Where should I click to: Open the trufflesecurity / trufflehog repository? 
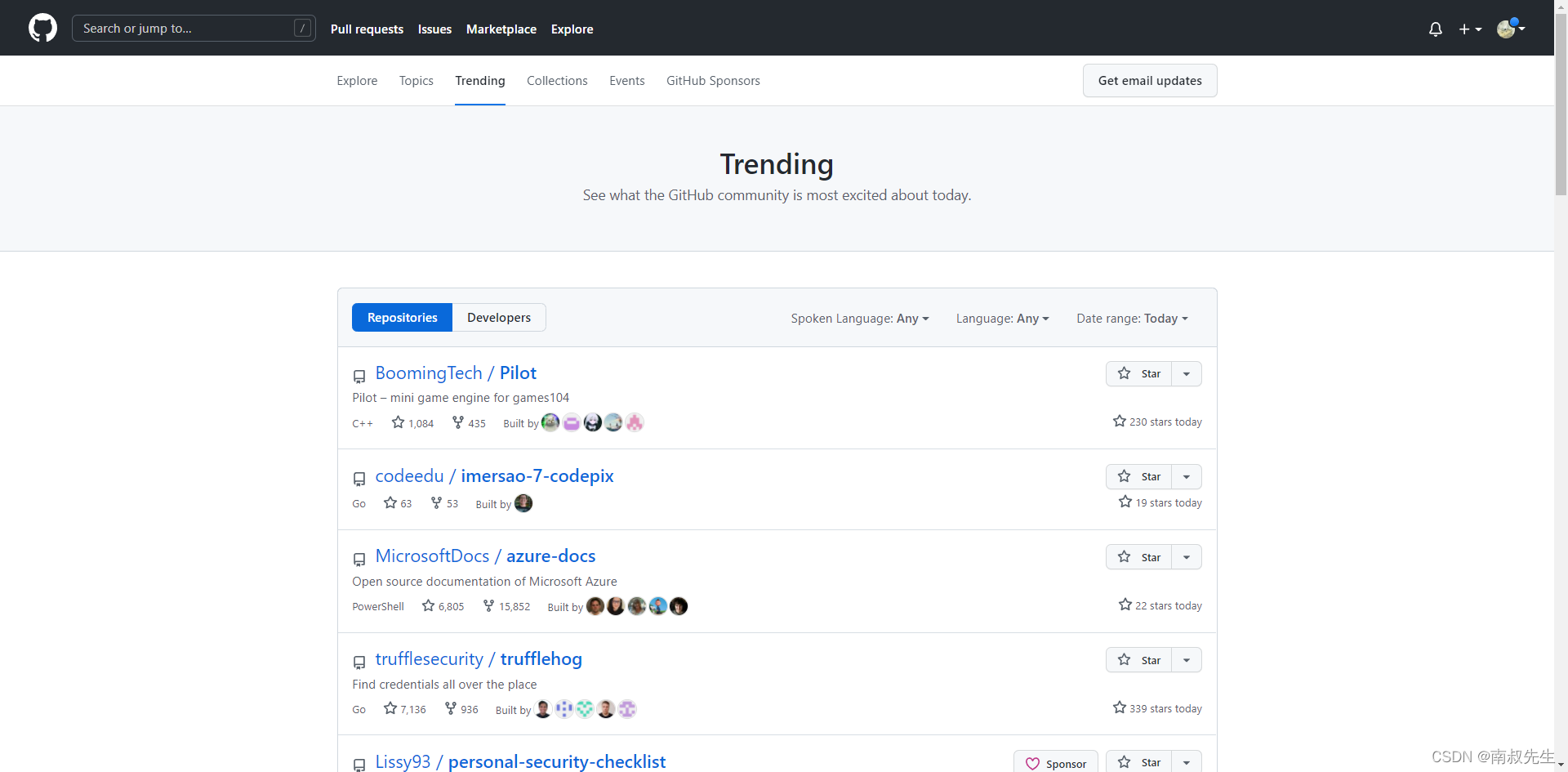pos(479,659)
